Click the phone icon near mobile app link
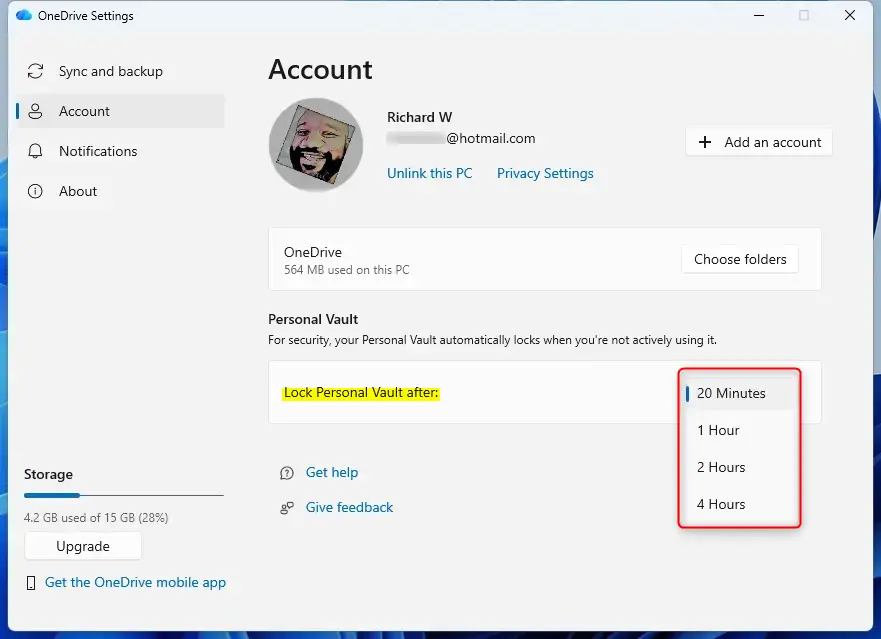The width and height of the screenshot is (881, 639). pyautogui.click(x=31, y=583)
